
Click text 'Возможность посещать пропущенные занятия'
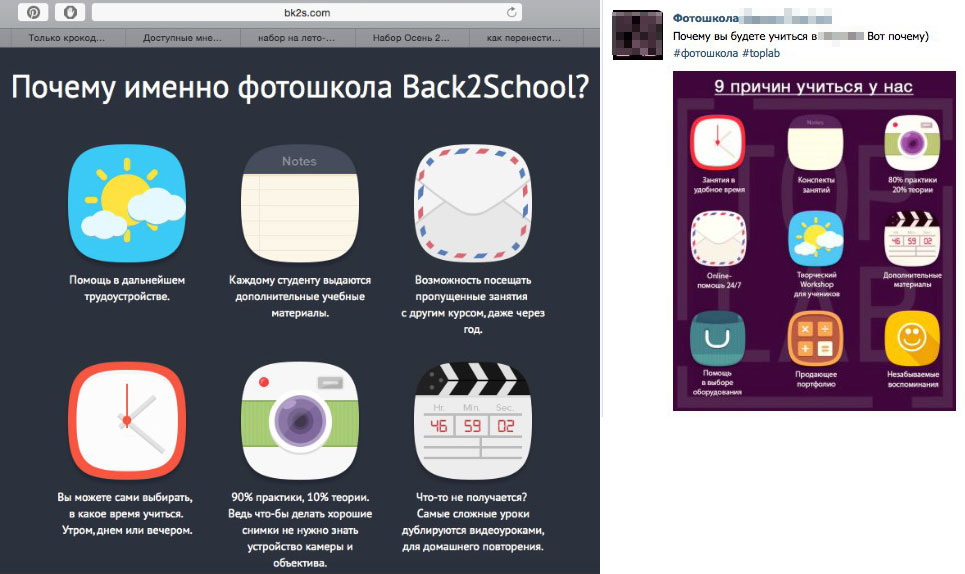pos(472,288)
